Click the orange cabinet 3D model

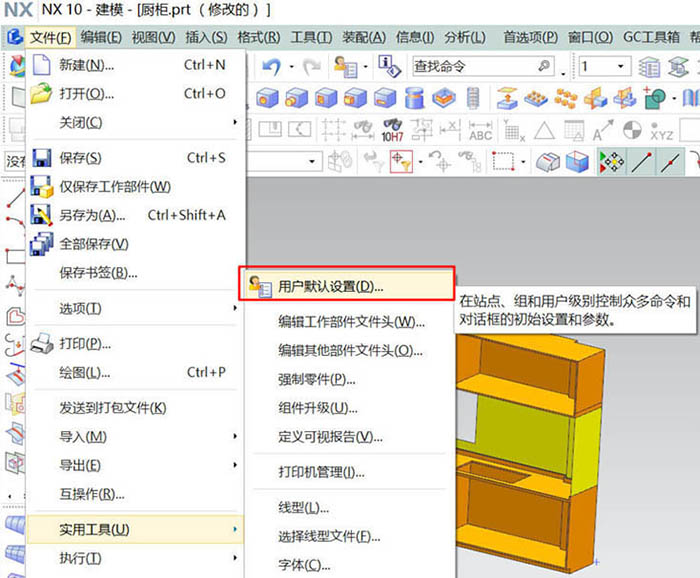[x=531, y=455]
